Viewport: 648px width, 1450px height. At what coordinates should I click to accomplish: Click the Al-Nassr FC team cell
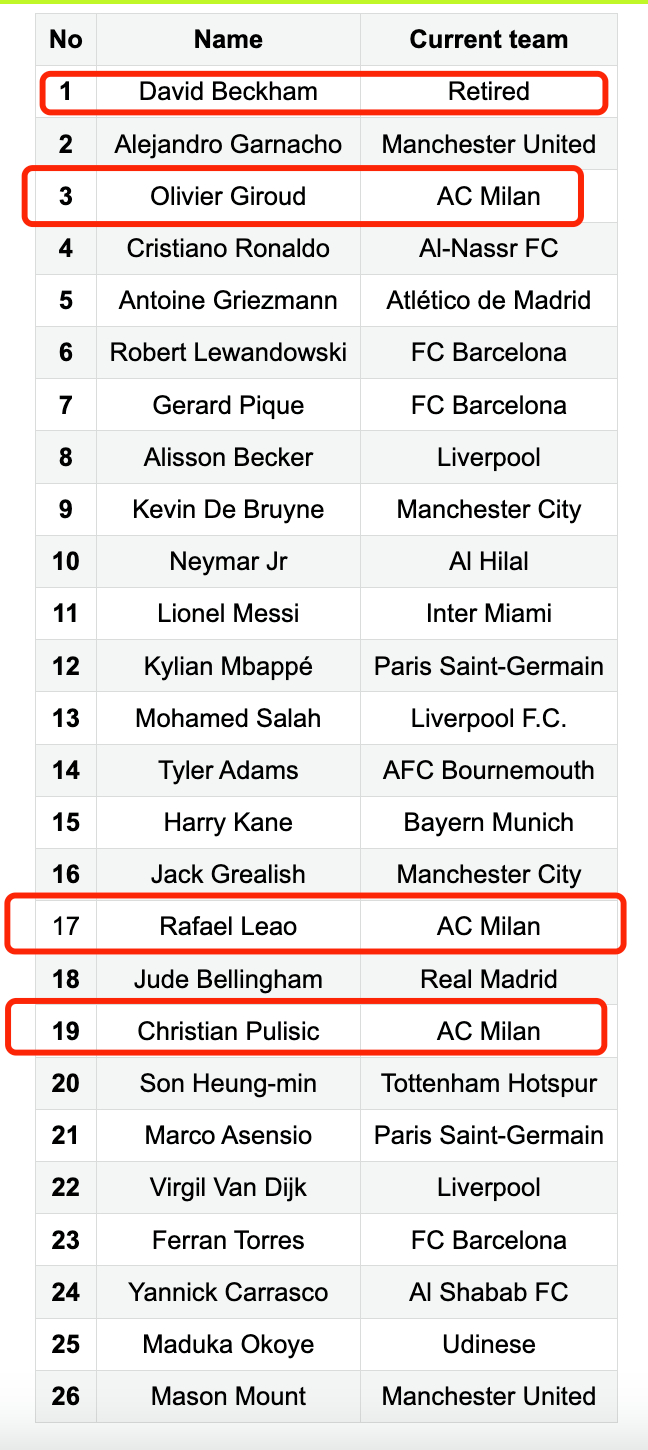489,249
